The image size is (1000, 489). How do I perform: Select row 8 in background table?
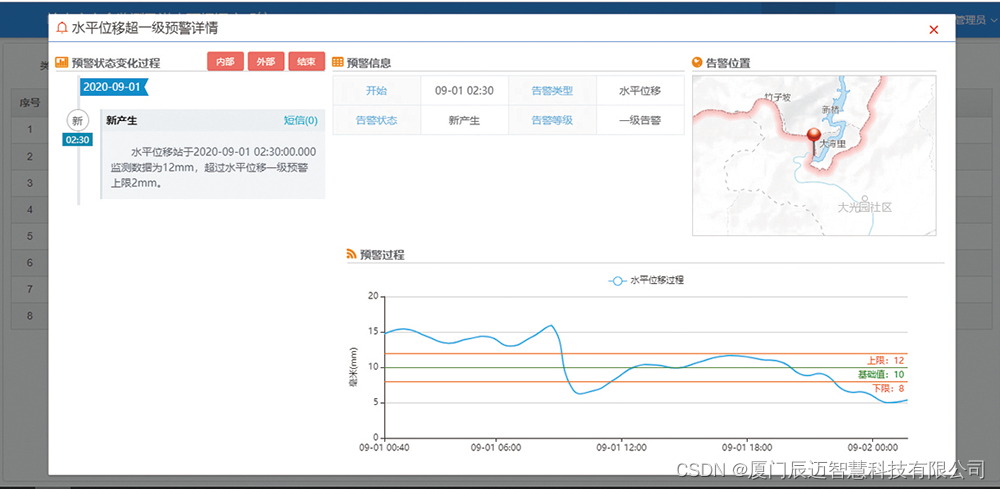coord(29,315)
